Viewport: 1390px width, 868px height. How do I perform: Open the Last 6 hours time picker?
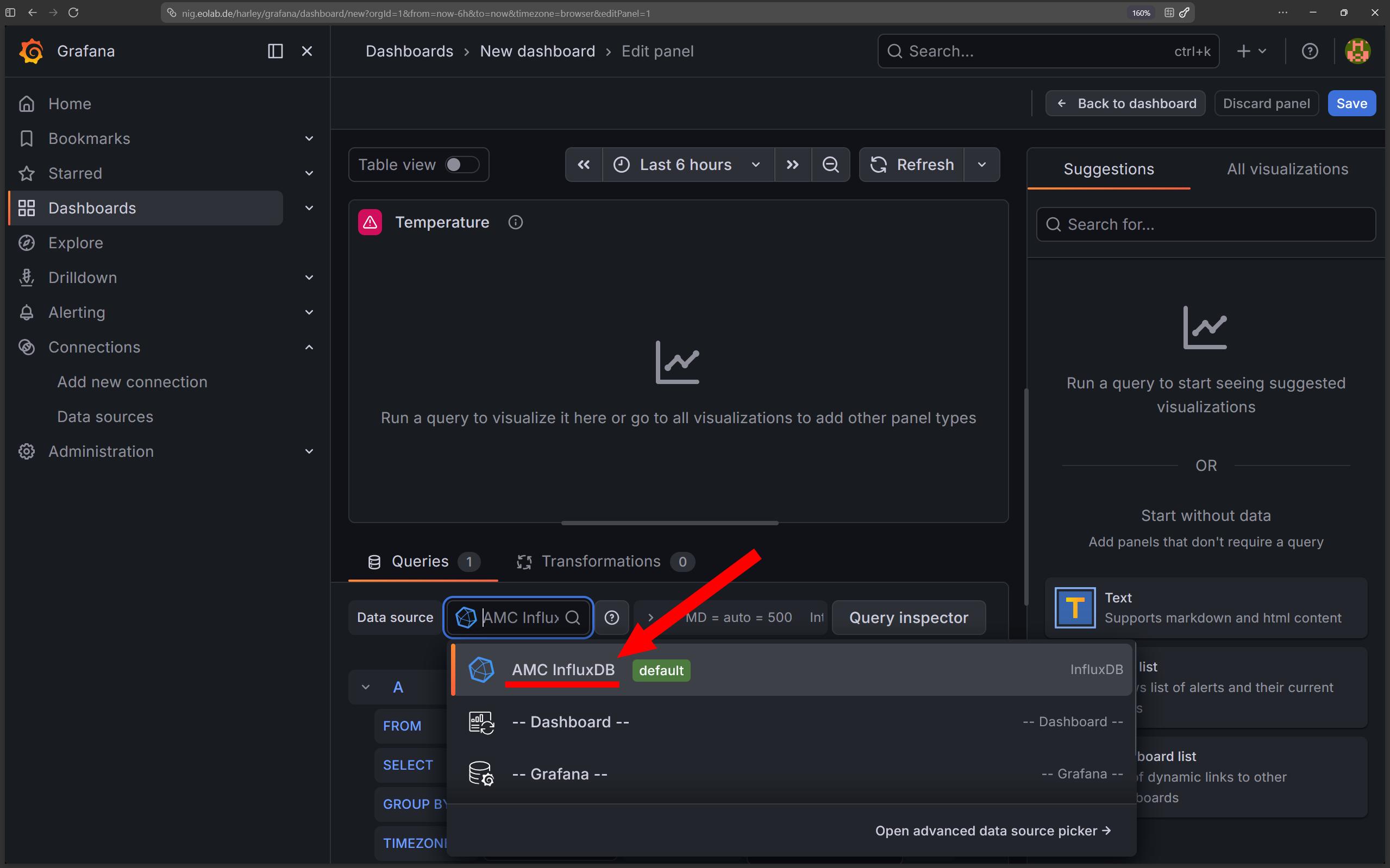pyautogui.click(x=688, y=165)
